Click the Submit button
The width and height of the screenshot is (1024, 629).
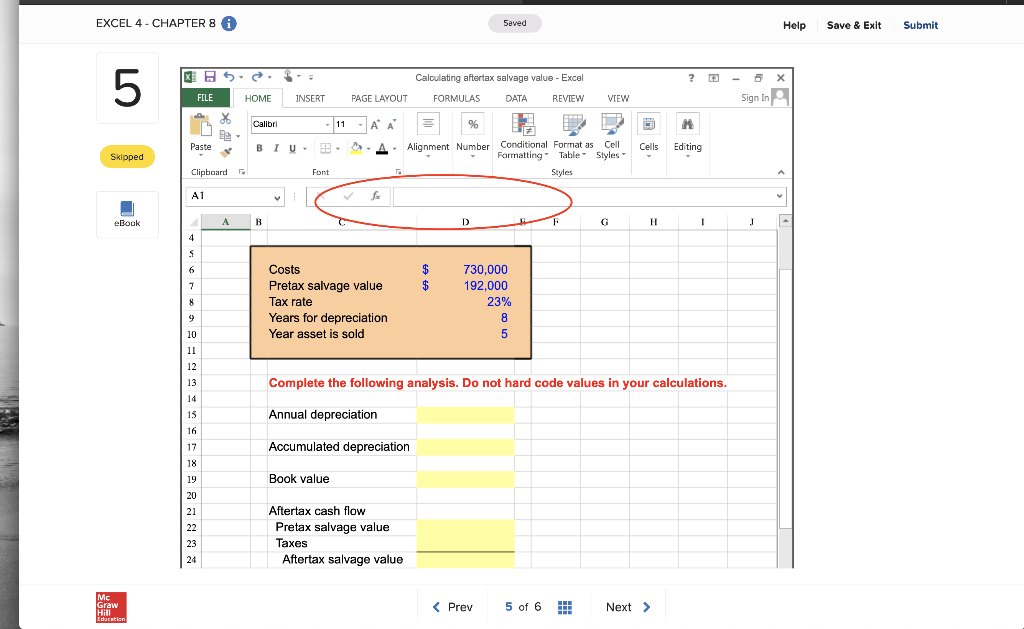click(920, 25)
